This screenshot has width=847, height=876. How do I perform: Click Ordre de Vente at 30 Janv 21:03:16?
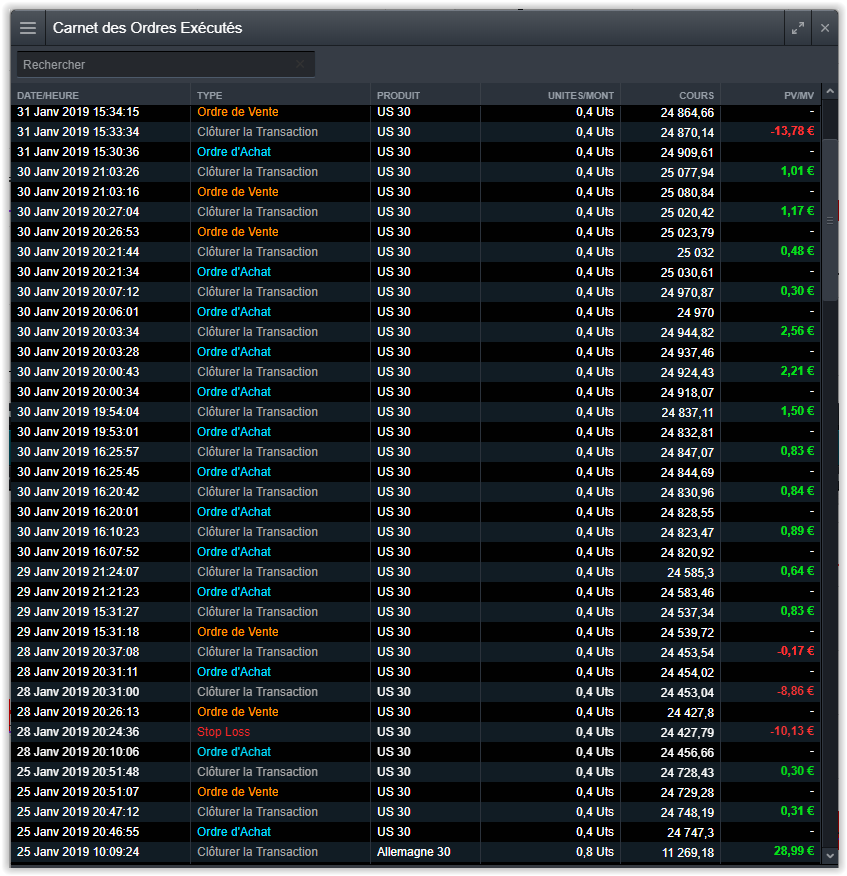tap(237, 192)
